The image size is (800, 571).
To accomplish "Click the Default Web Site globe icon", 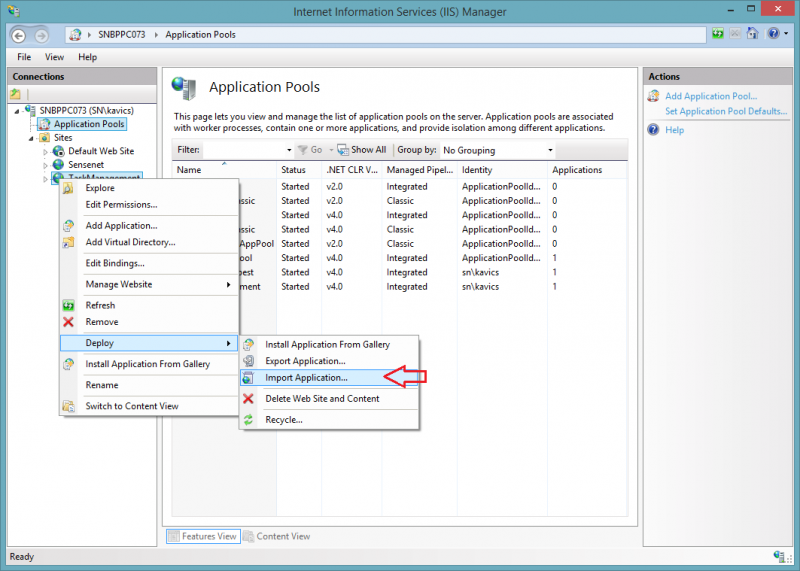I will tap(59, 151).
